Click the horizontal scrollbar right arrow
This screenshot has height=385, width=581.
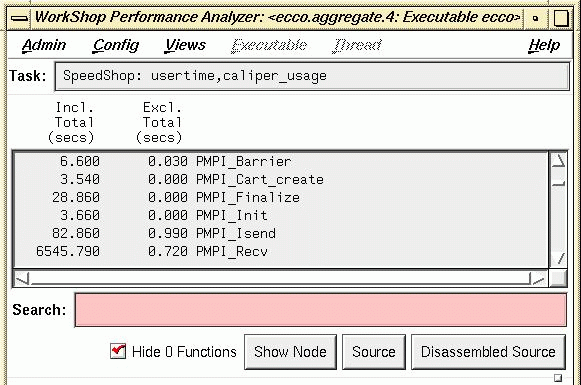click(539, 279)
